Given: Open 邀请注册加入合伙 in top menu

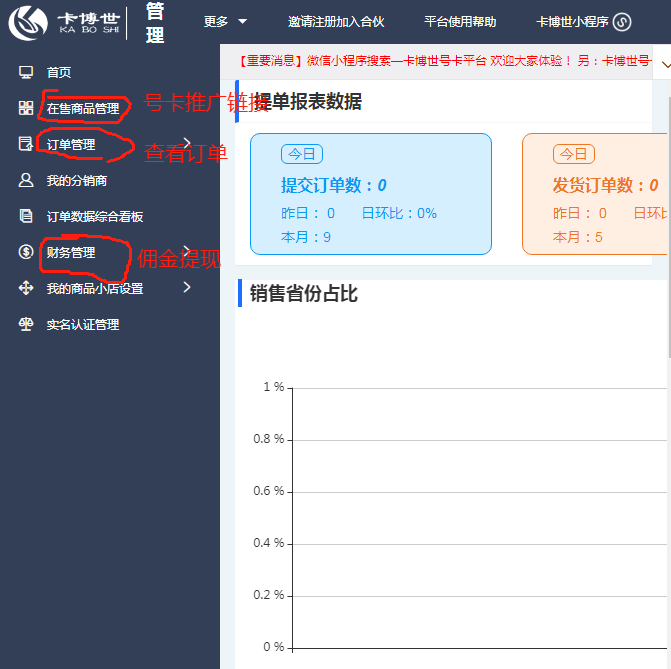Looking at the screenshot, I should 335,22.
